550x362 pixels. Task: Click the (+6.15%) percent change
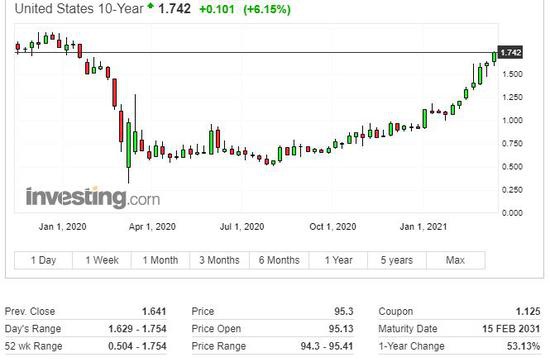267,9
